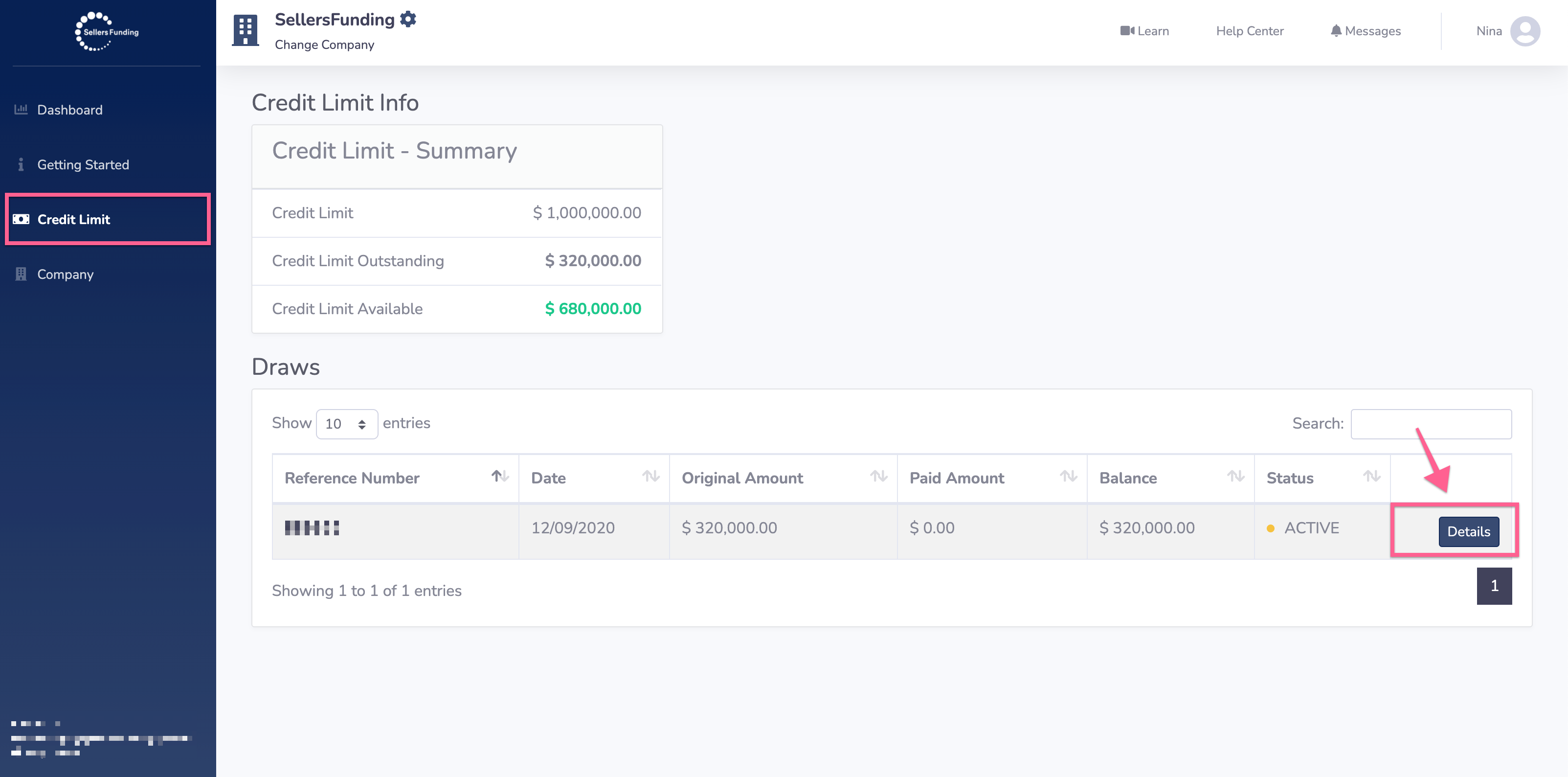Image resolution: width=1568 pixels, height=777 pixels.
Task: Click the SellersFunding company title
Action: click(x=335, y=20)
